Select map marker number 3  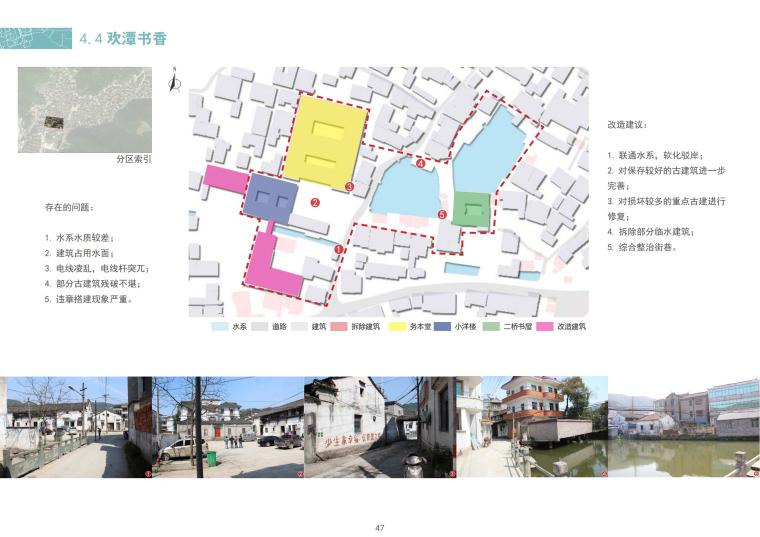pos(349,186)
